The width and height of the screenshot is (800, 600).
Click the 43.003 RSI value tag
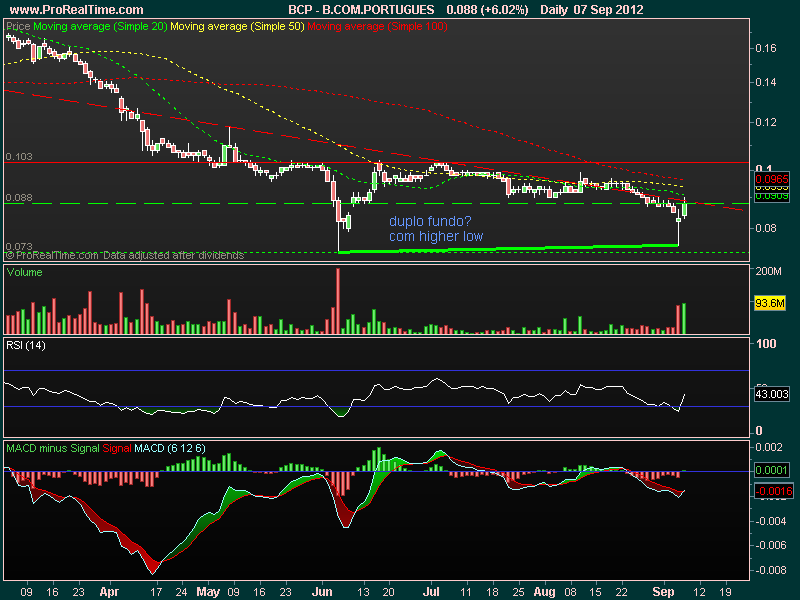click(x=771, y=395)
